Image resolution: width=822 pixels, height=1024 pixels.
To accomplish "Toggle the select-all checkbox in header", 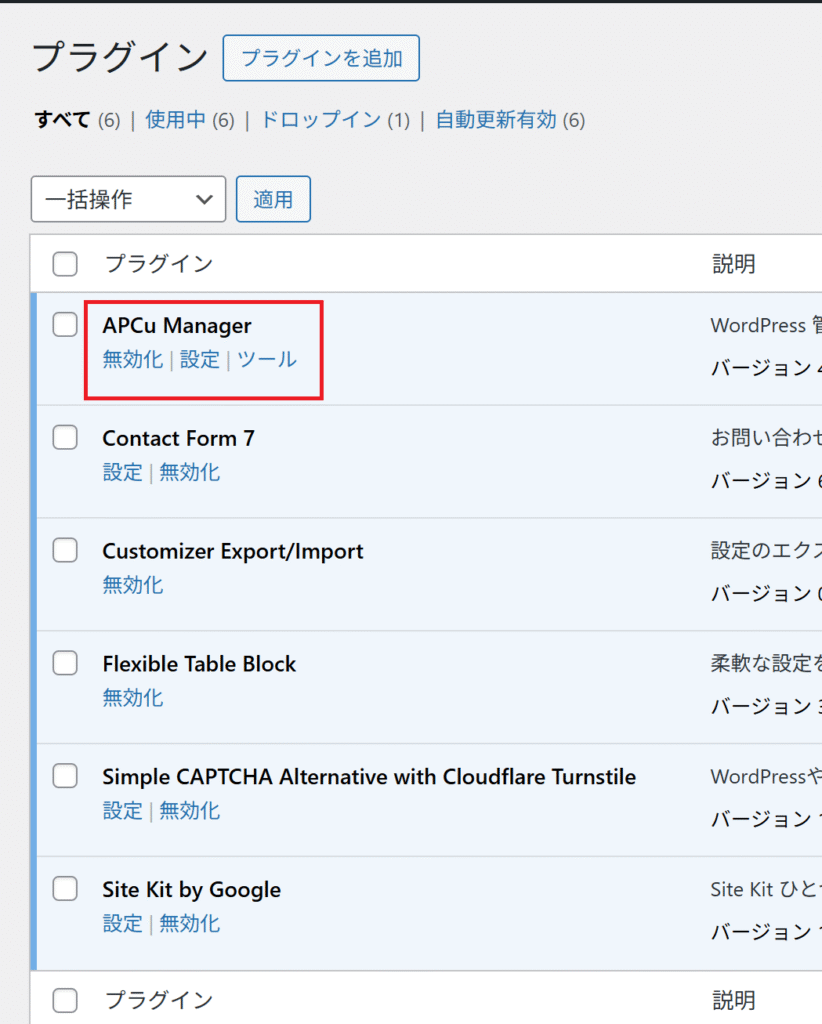I will click(x=65, y=264).
